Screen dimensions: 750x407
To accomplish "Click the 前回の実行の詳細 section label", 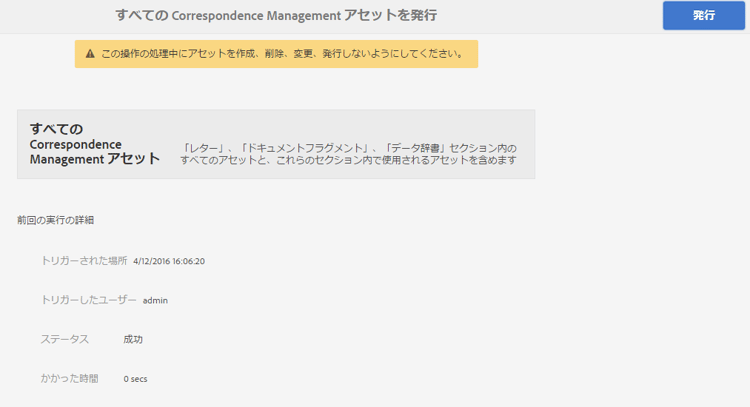I will 55,220.
